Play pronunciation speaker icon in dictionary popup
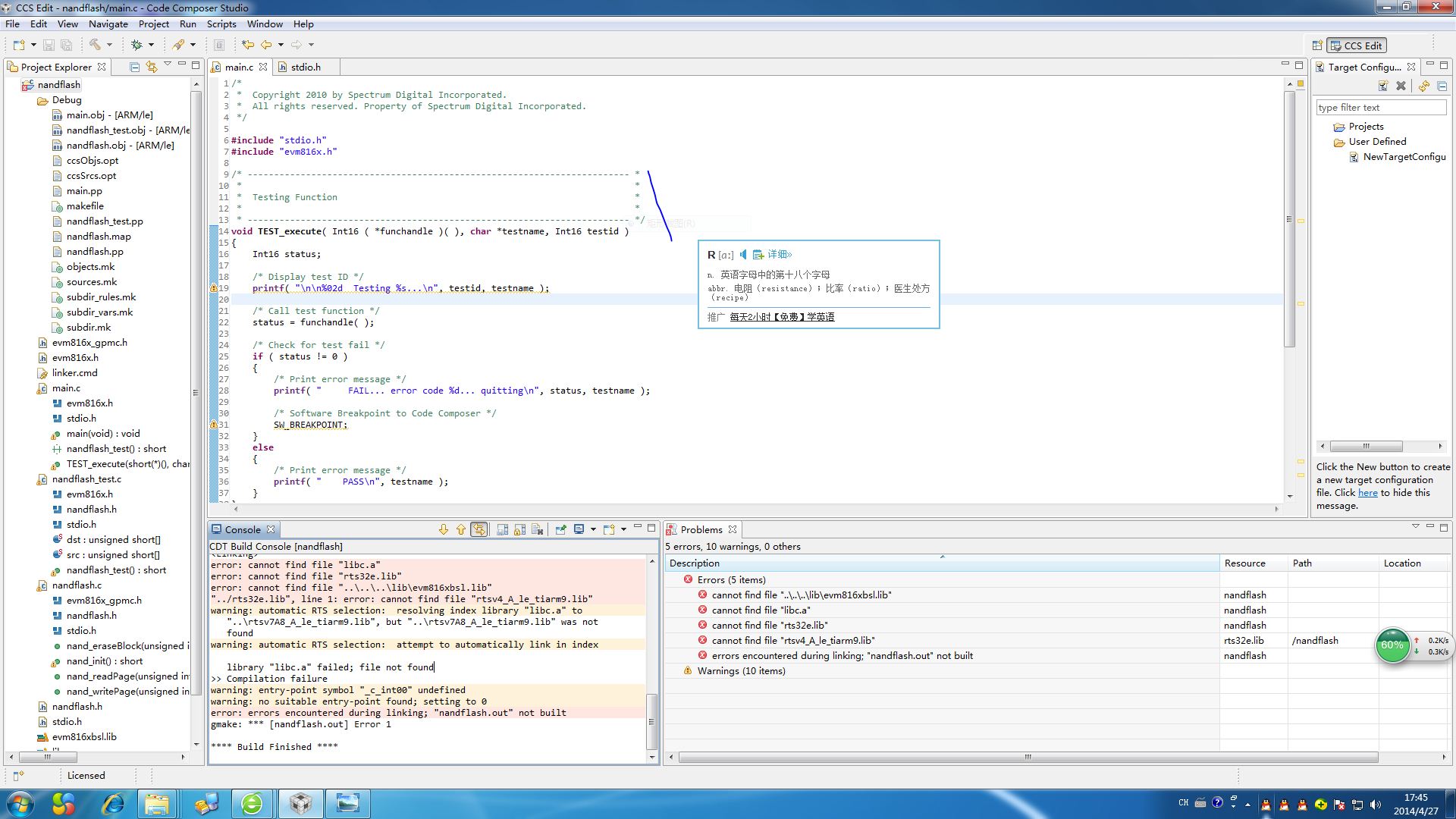Viewport: 1456px width, 819px height. point(744,255)
